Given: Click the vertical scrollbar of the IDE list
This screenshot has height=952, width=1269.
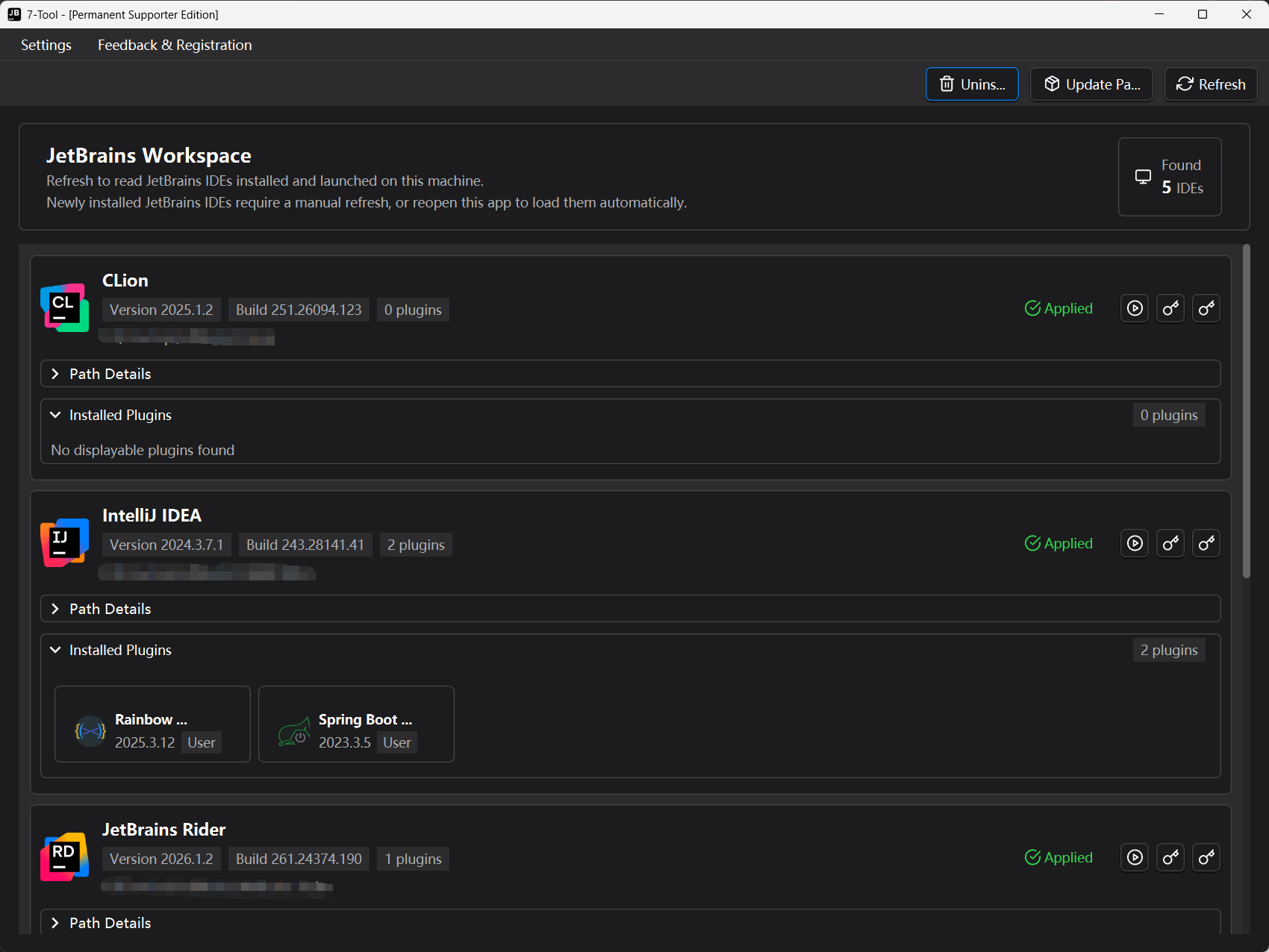Looking at the screenshot, I should 1246,411.
